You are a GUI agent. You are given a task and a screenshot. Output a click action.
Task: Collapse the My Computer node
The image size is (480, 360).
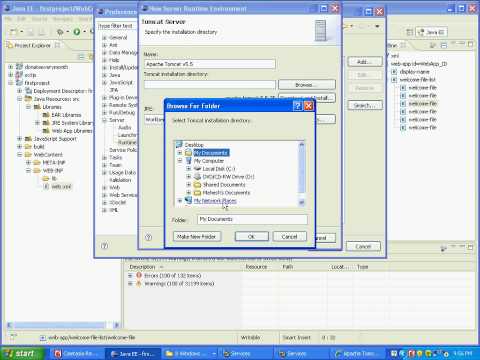(180, 161)
